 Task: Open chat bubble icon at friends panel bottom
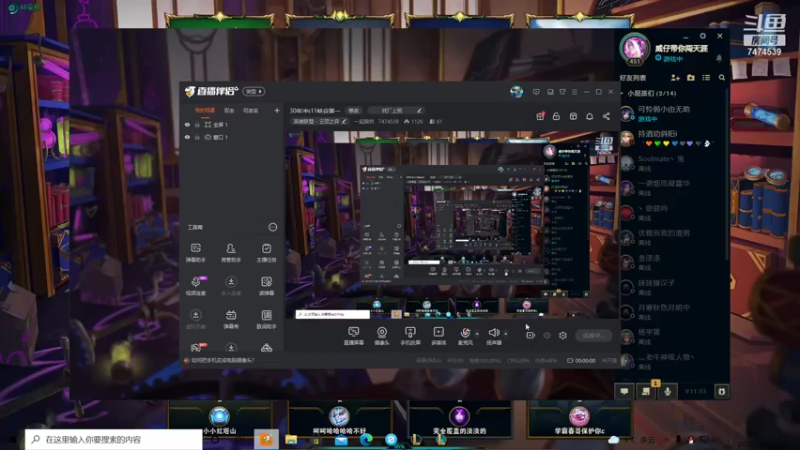[x=624, y=391]
